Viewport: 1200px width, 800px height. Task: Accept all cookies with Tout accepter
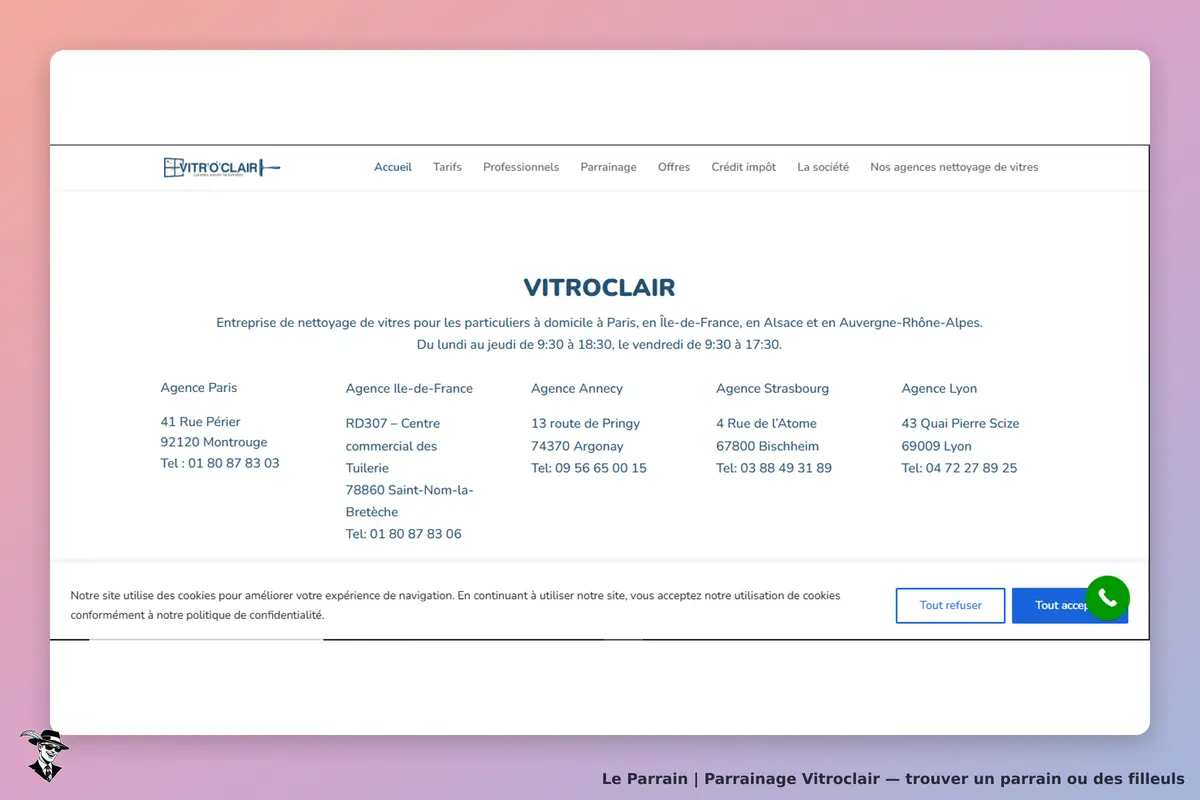(1069, 605)
